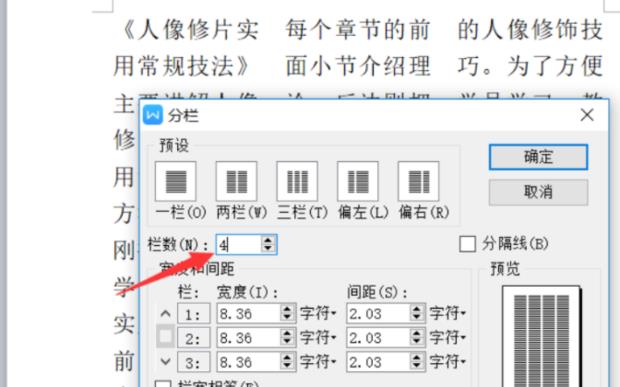Open column 2 间距 unit dropdown 字符
Image resolution: width=620 pixels, height=387 pixels.
tap(448, 338)
